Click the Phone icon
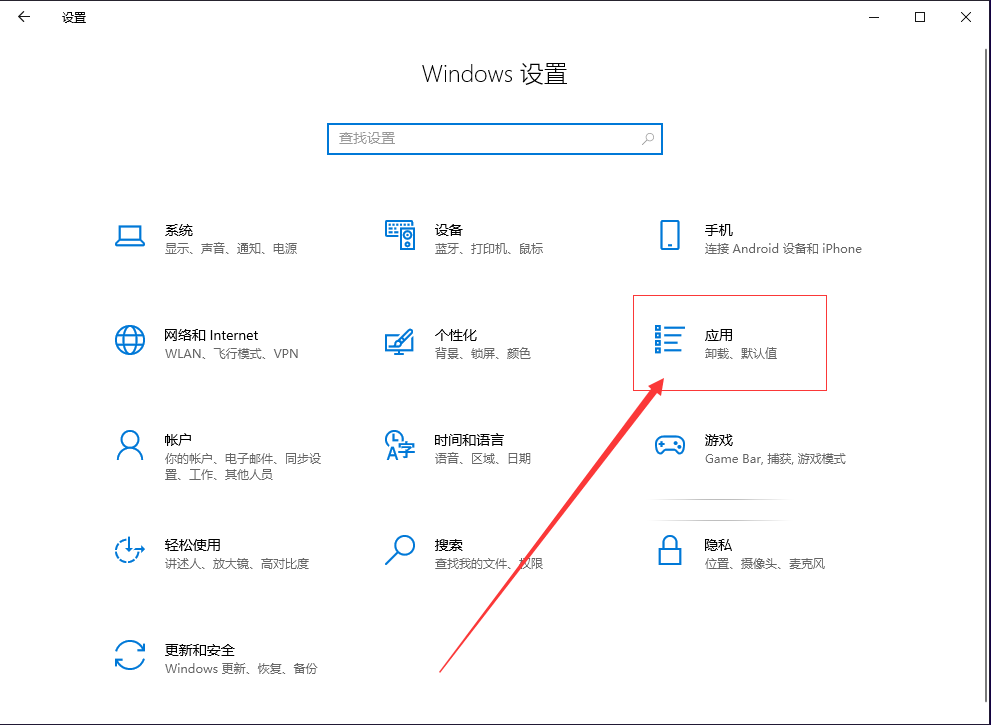The height and width of the screenshot is (725, 991). (670, 235)
